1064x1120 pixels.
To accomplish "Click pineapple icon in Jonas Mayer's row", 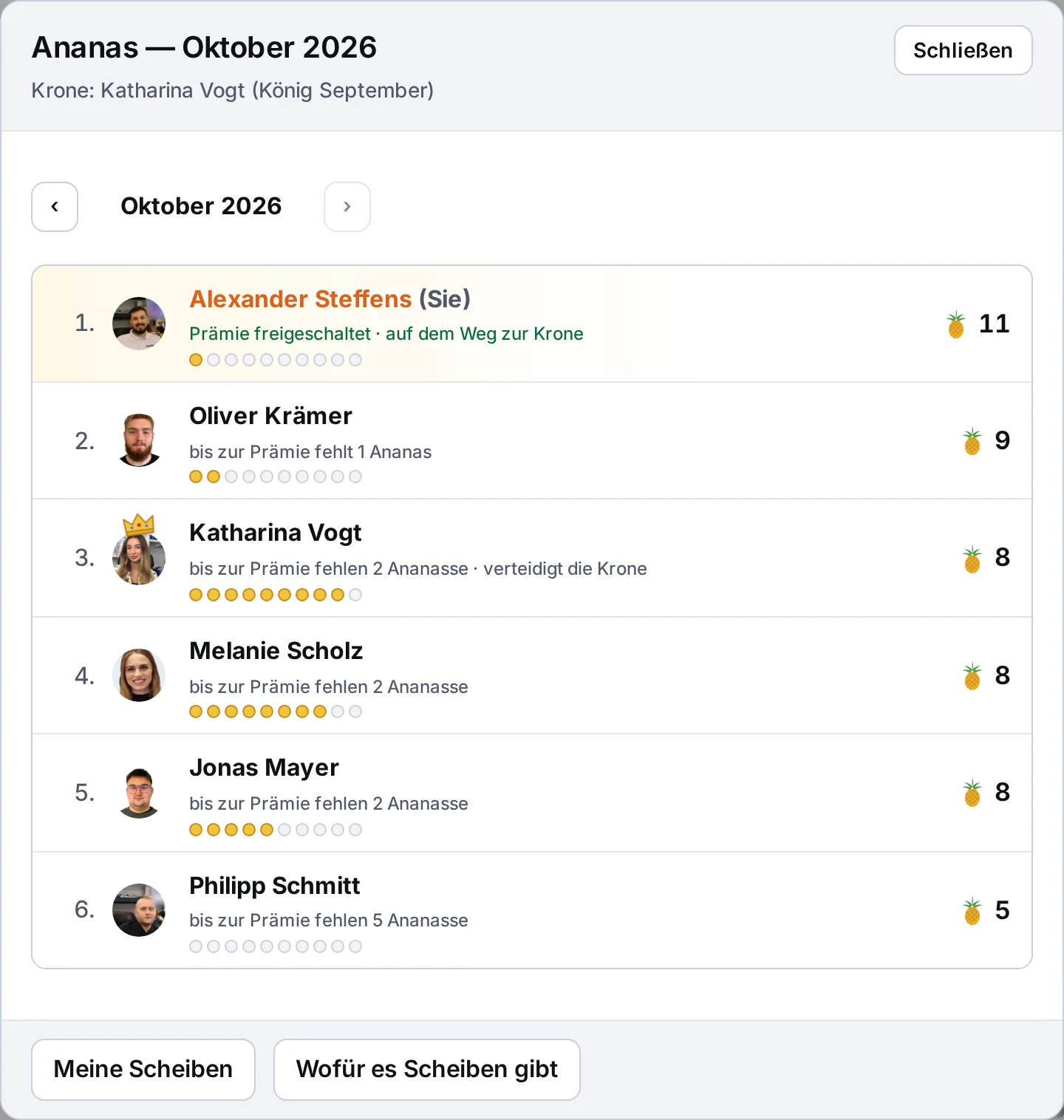I will point(972,793).
